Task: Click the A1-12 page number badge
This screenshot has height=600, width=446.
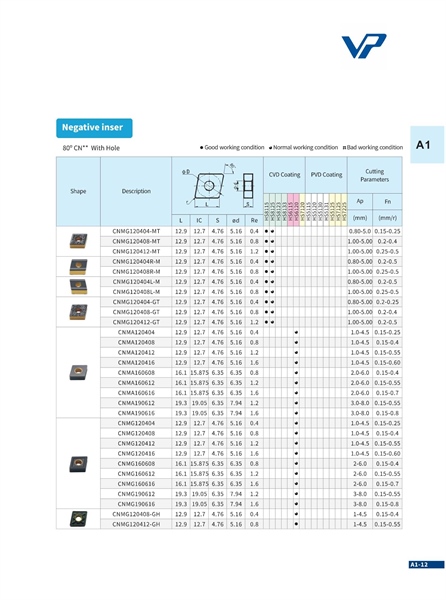Action: 426,564
